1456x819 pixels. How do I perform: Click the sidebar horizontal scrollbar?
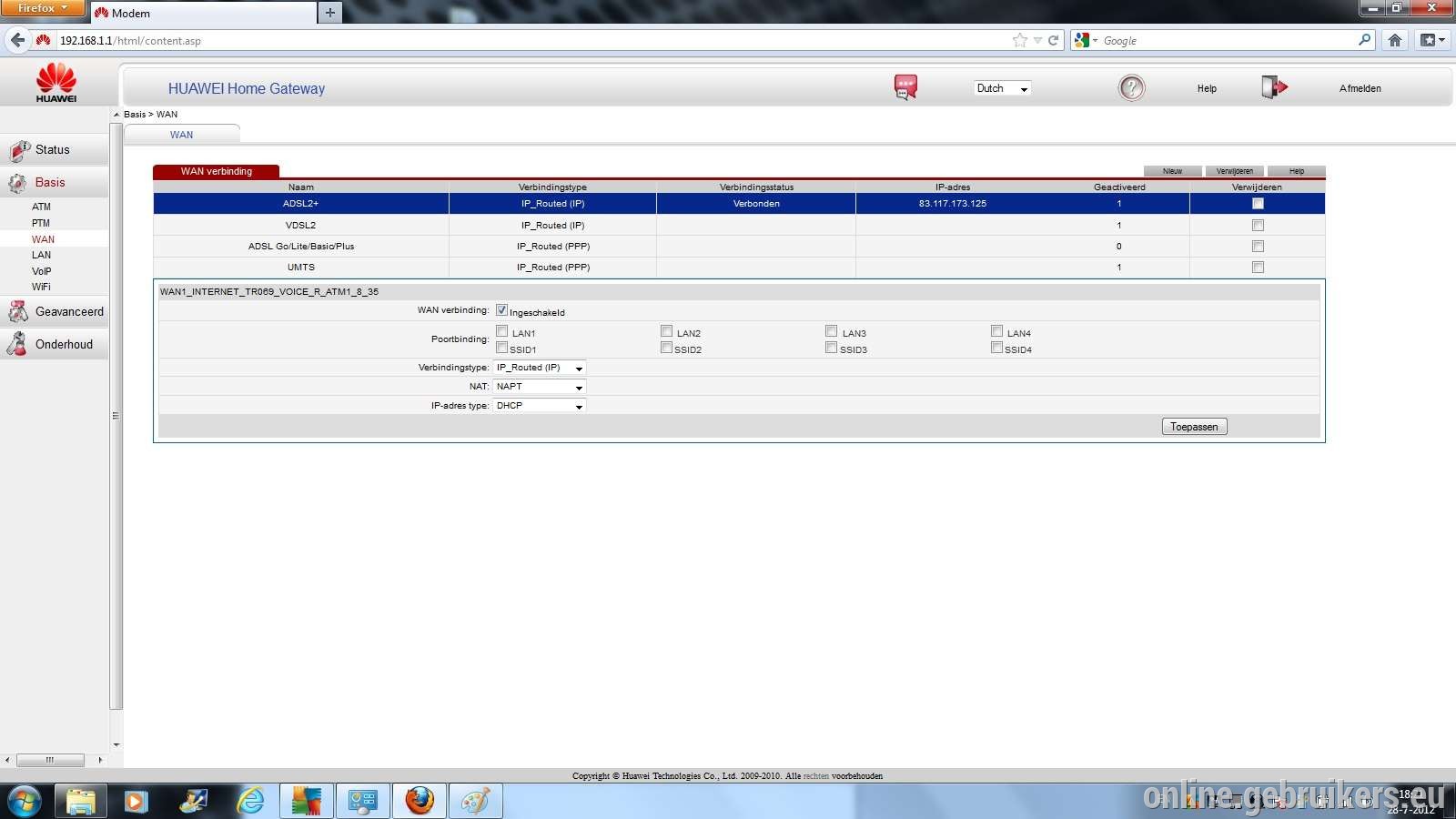coord(51,760)
